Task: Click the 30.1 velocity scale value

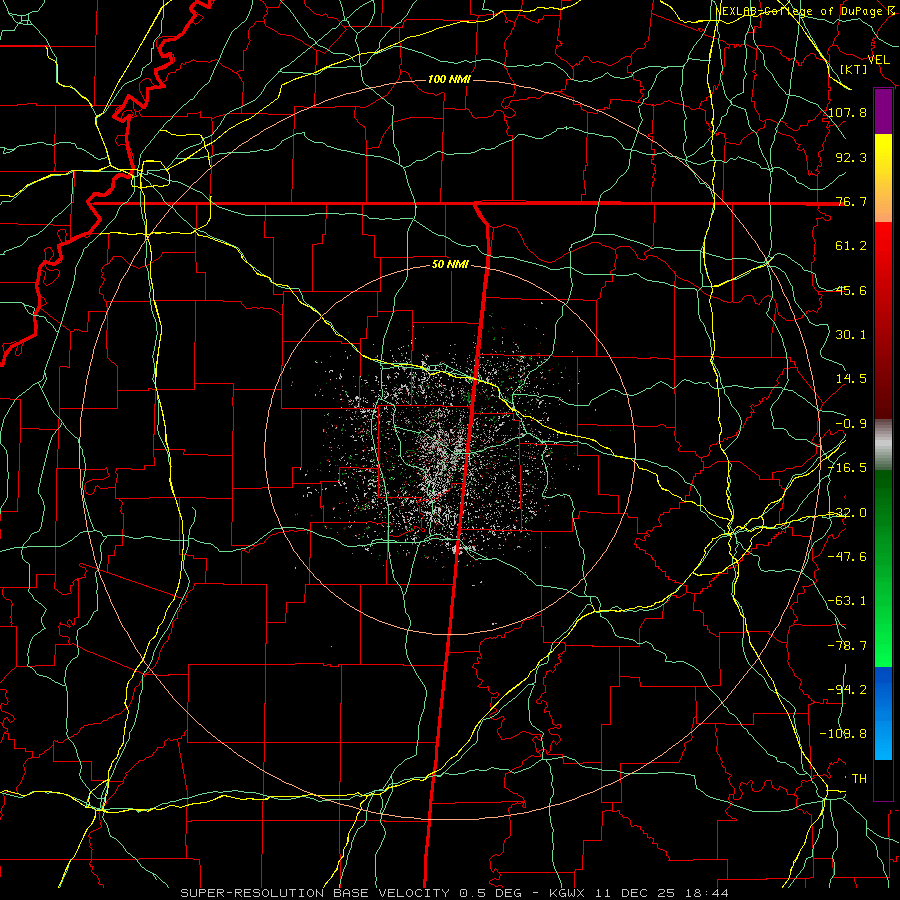Action: tap(851, 335)
